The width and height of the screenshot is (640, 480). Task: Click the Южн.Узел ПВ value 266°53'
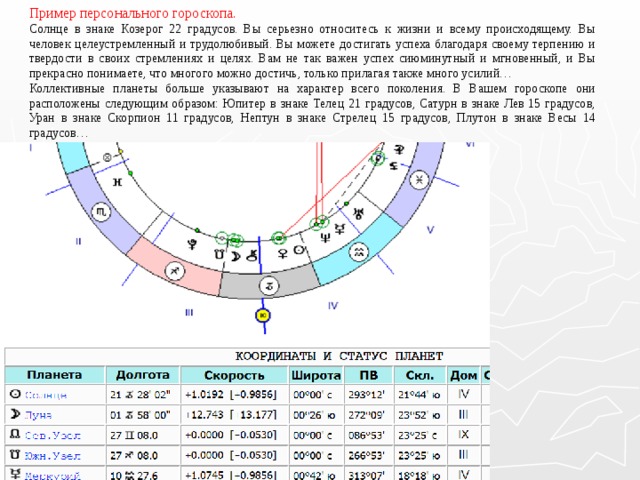(x=366, y=455)
